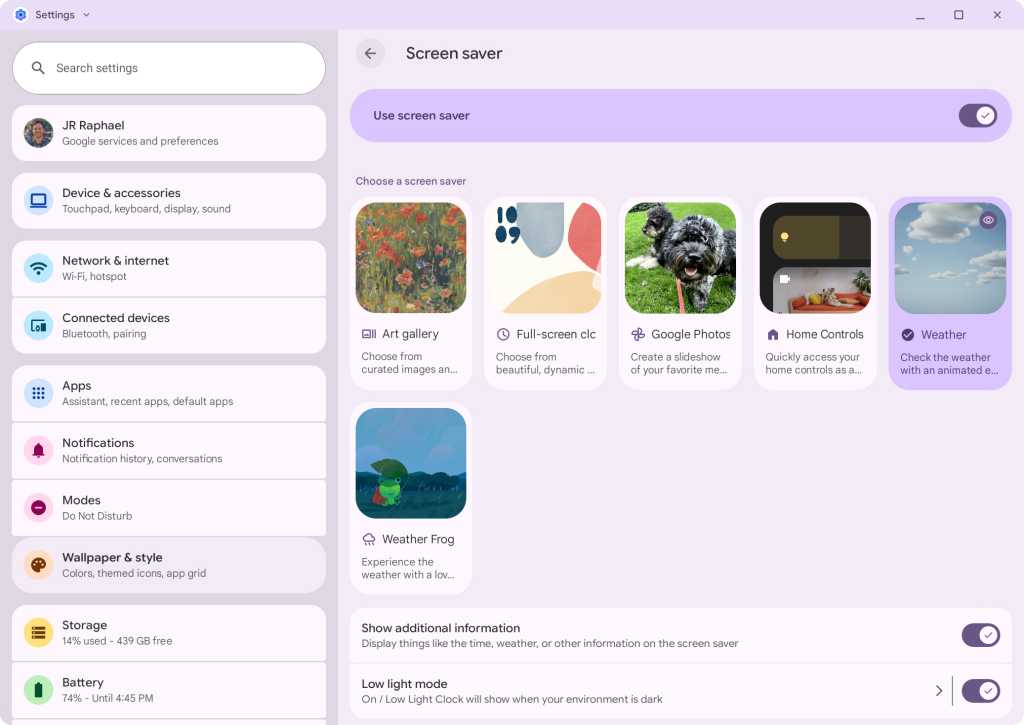Click the Weather Frog cloud icon

[x=369, y=540]
